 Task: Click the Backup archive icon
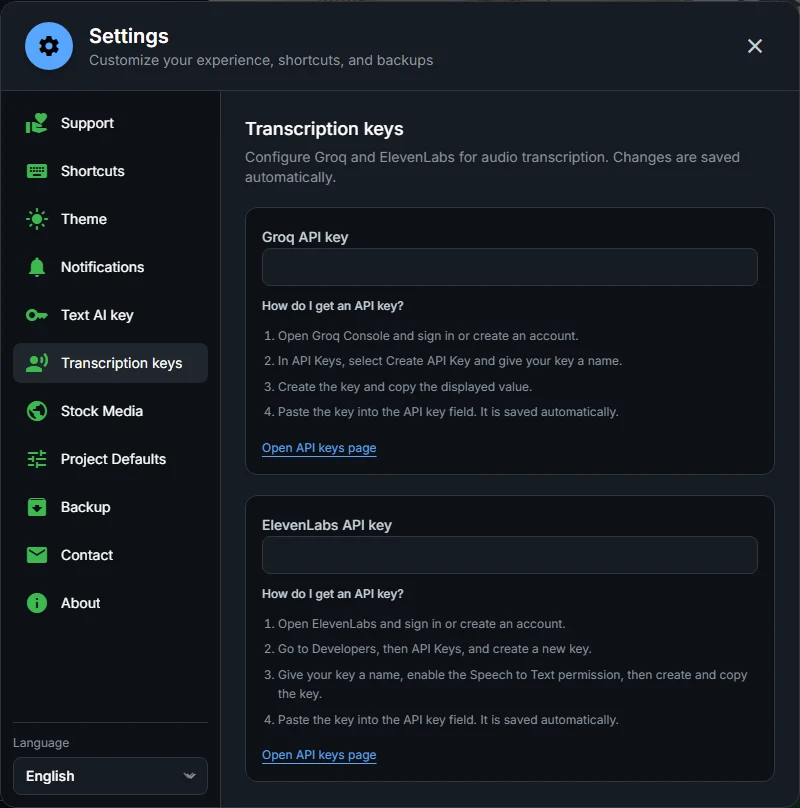click(37, 507)
